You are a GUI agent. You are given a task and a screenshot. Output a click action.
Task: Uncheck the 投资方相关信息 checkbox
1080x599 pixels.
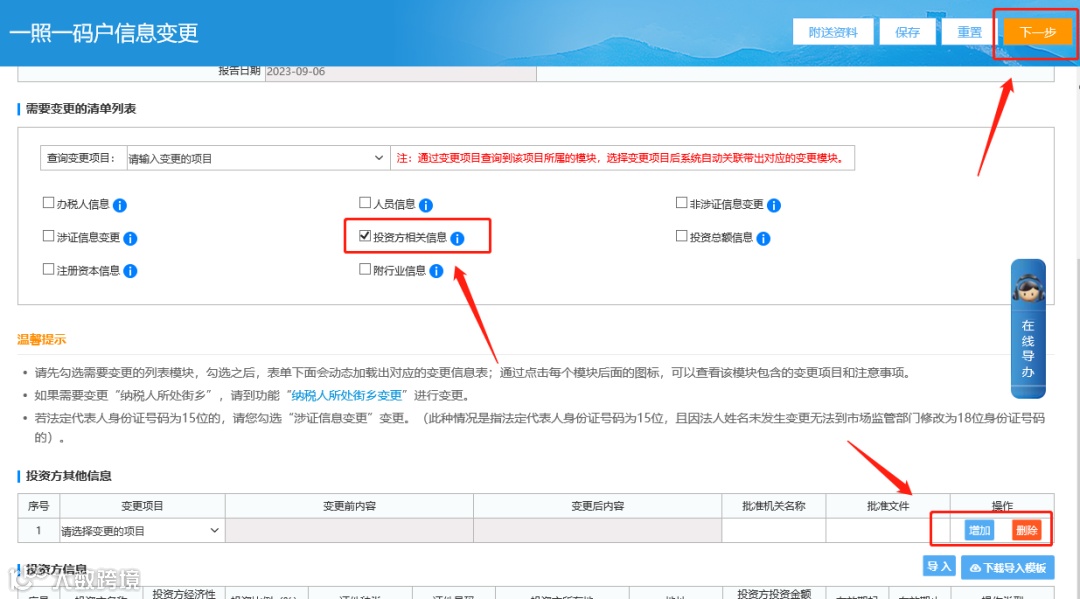point(365,235)
